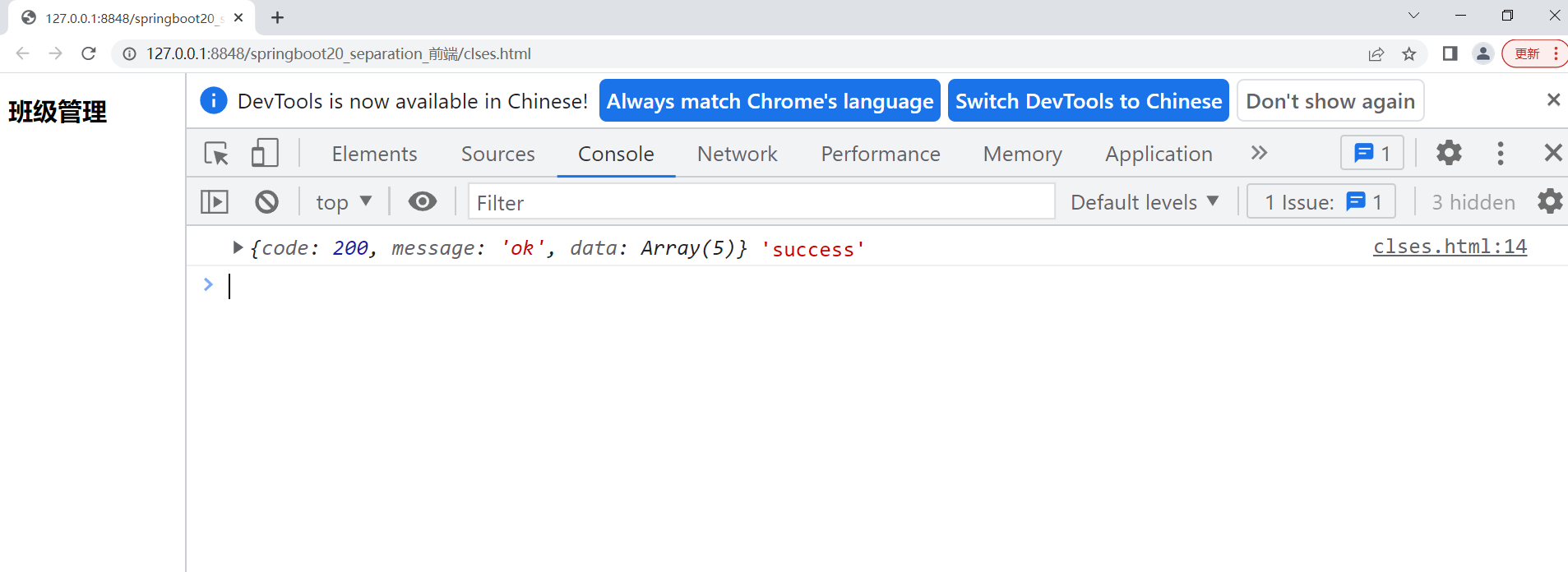The width and height of the screenshot is (1568, 572).
Task: Open the issues counter badge in tab bar
Action: tap(1371, 153)
